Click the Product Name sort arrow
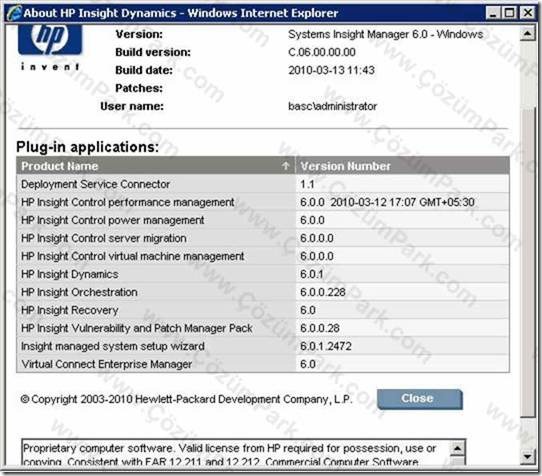Screen dimensions: 542x476 tap(286, 166)
